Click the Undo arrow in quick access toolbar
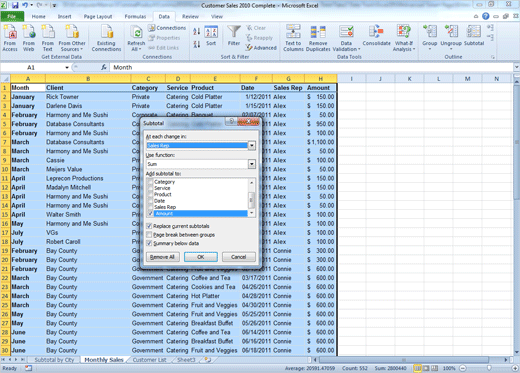Screen dimensions: 520x373 pos(25,5)
